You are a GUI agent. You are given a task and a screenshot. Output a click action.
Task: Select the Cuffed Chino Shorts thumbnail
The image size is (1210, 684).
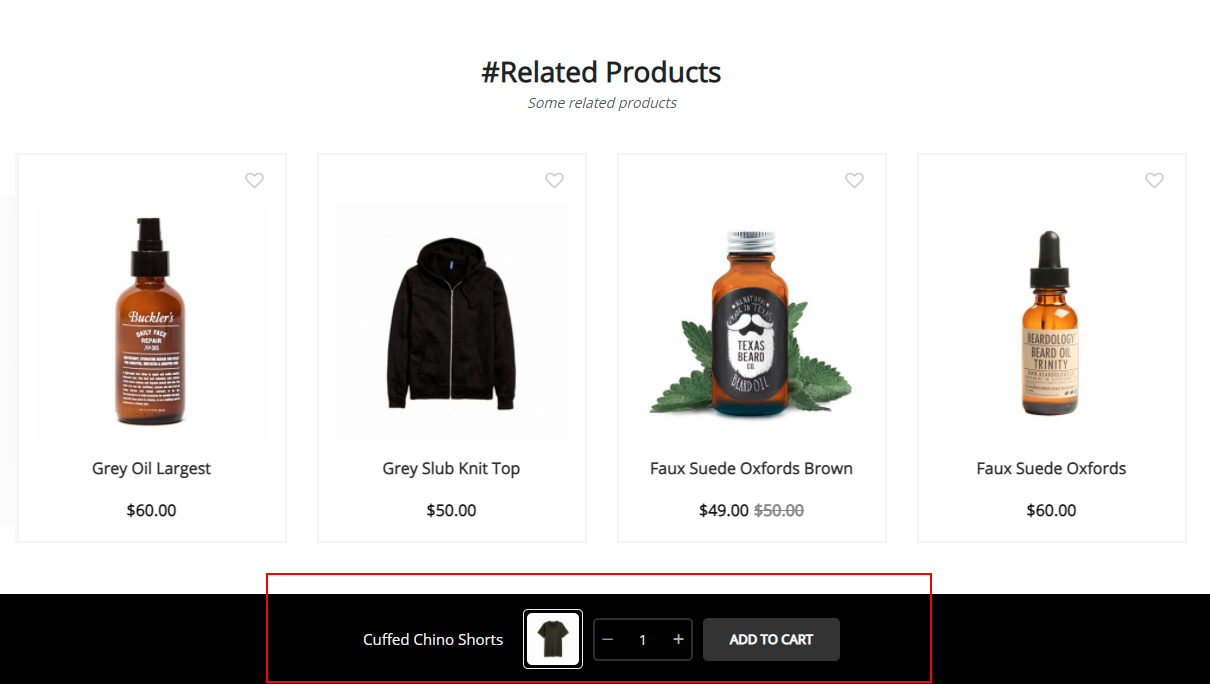(553, 639)
